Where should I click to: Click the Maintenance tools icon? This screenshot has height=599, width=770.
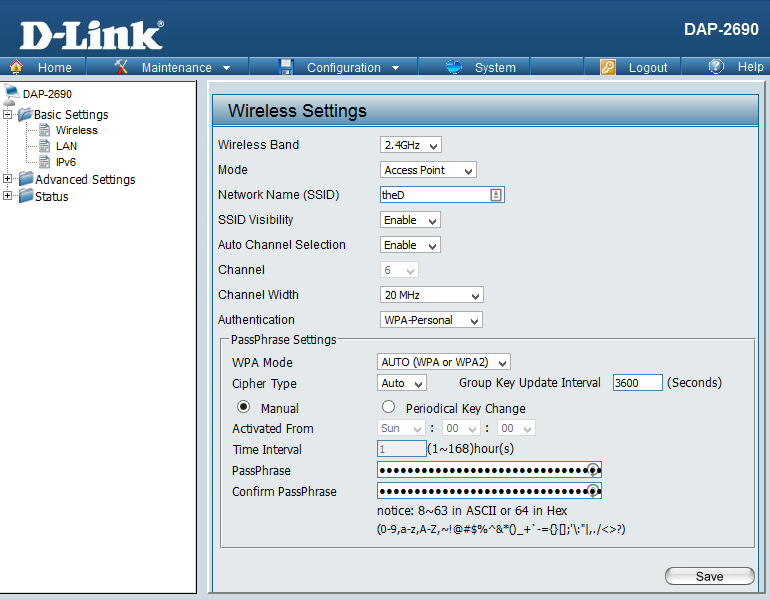(x=121, y=66)
